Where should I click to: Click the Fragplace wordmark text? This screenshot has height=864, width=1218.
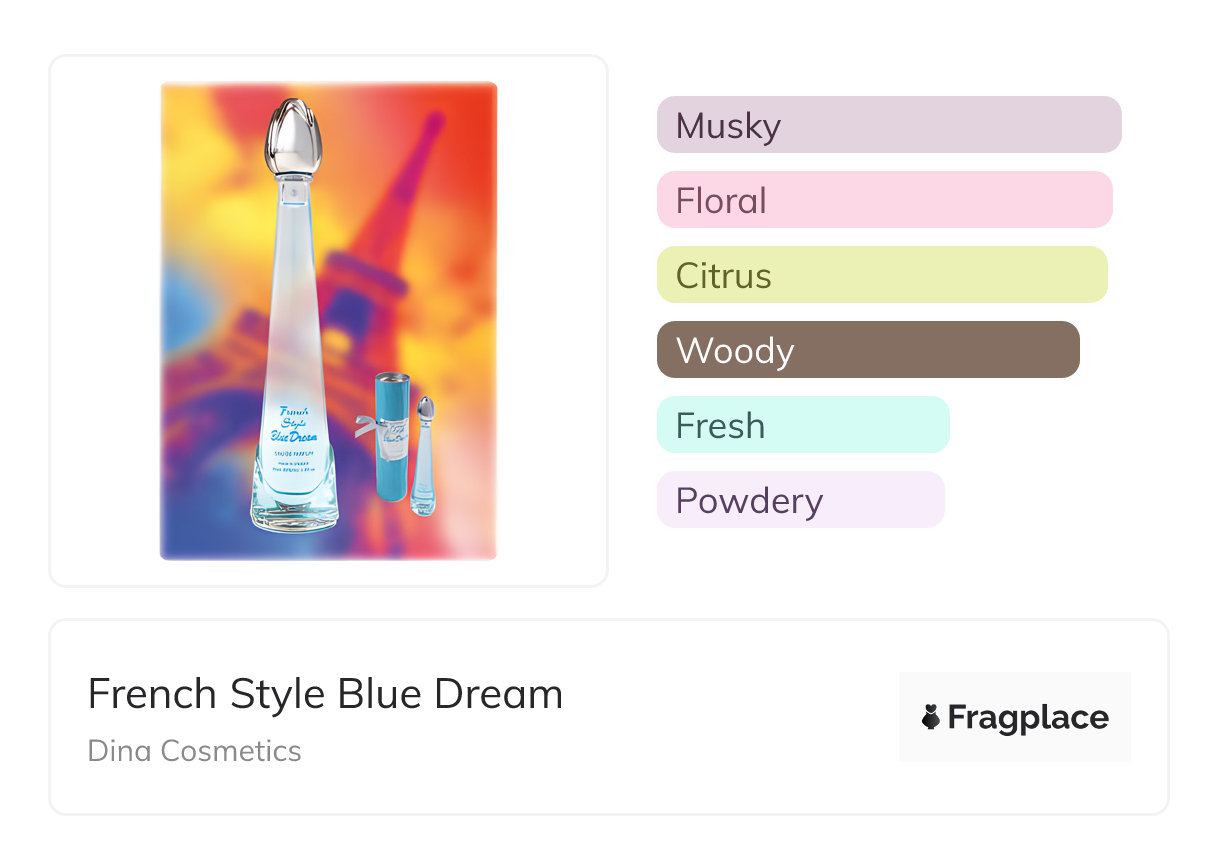[x=1027, y=717]
